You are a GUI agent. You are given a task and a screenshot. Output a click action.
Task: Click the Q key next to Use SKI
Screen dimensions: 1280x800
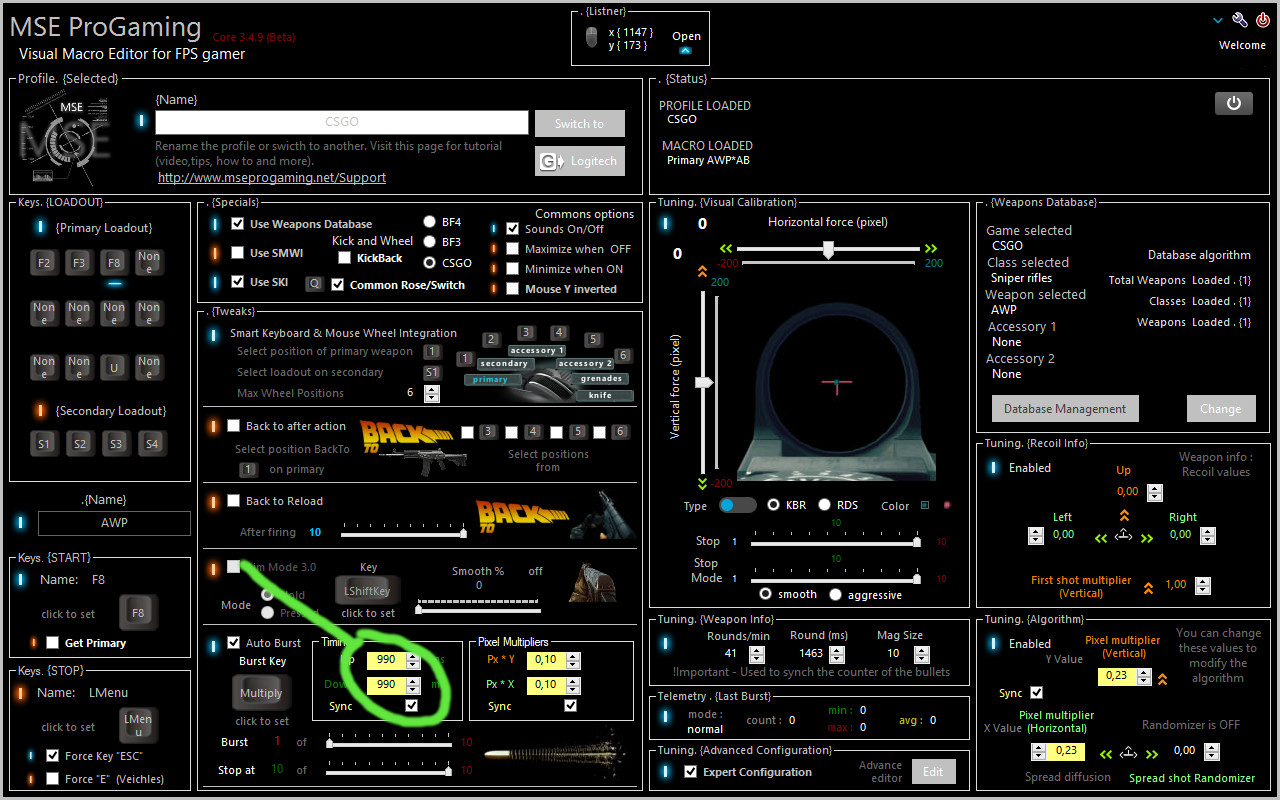314,283
